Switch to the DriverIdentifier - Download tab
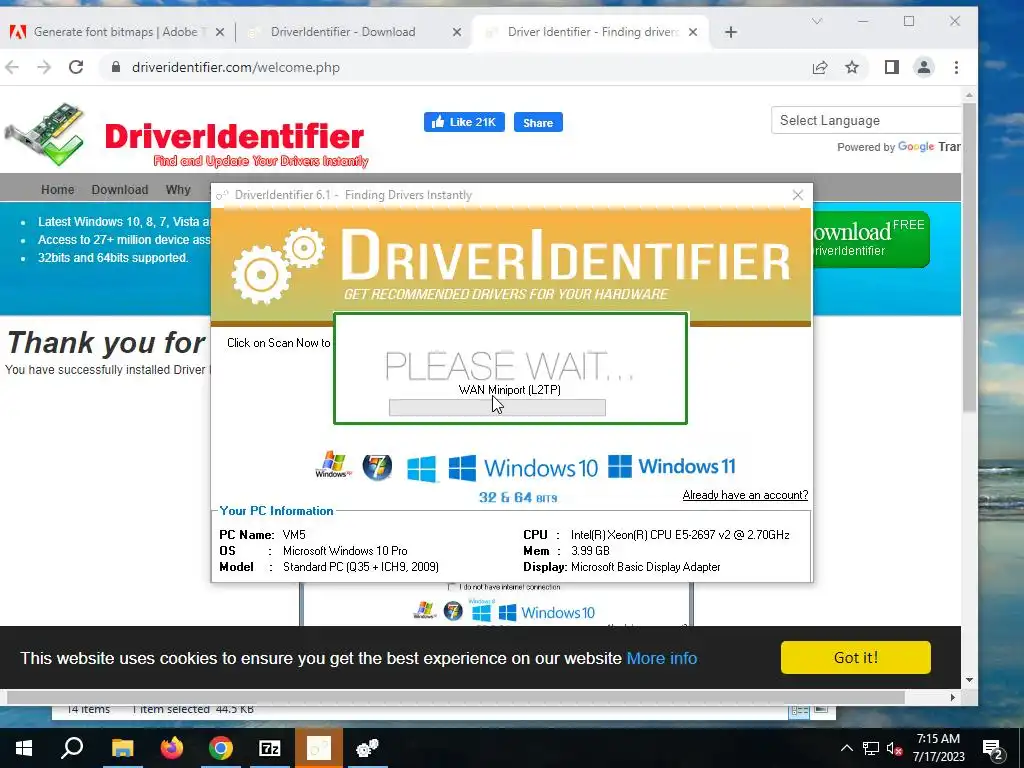The height and width of the screenshot is (768, 1024). (353, 32)
